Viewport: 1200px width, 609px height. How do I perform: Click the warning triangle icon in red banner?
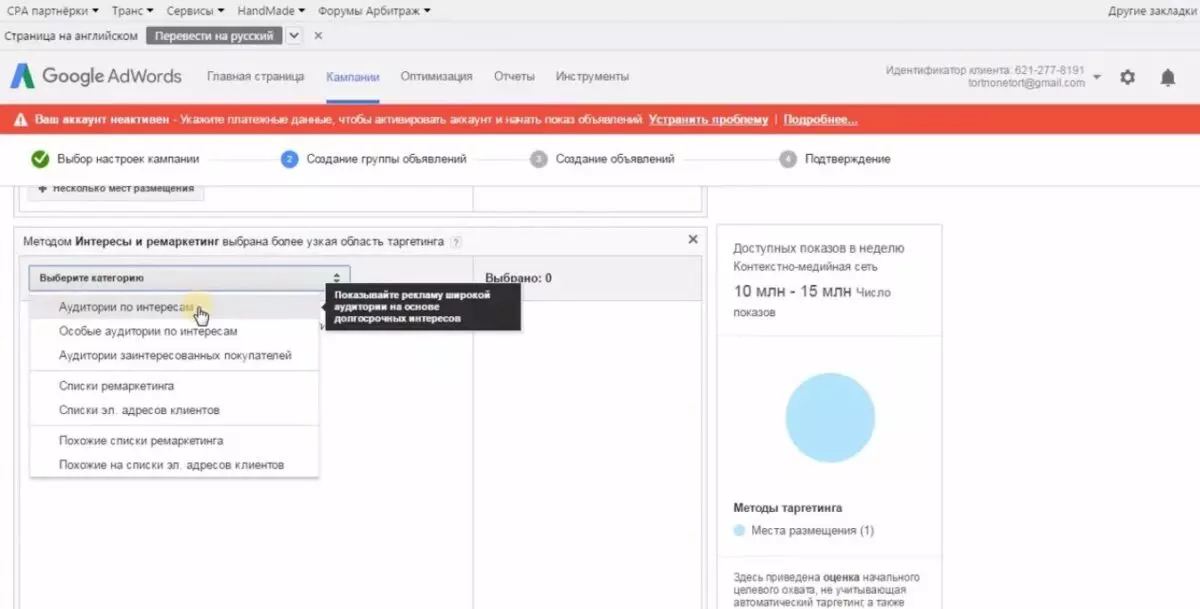click(20, 119)
